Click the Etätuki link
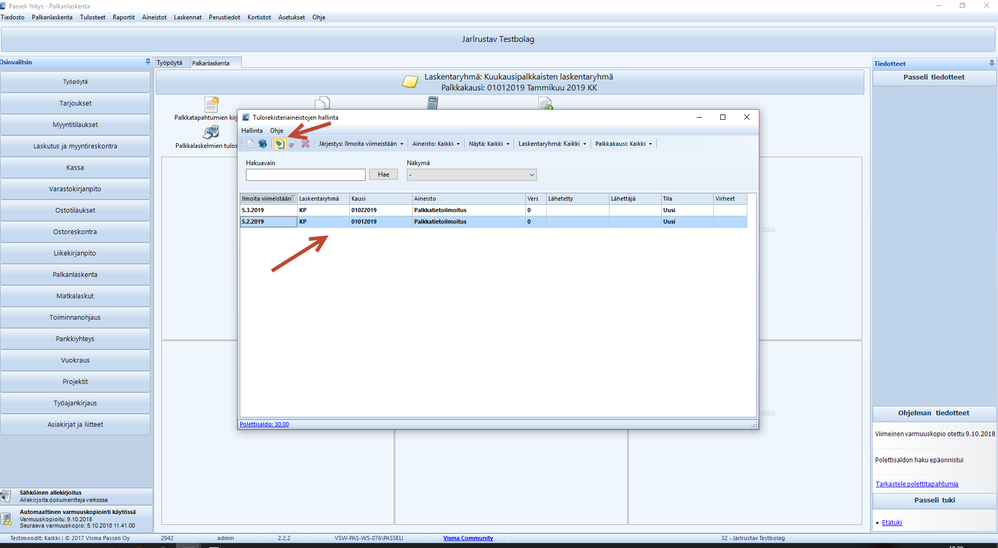This screenshot has height=548, width=998. (x=892, y=523)
